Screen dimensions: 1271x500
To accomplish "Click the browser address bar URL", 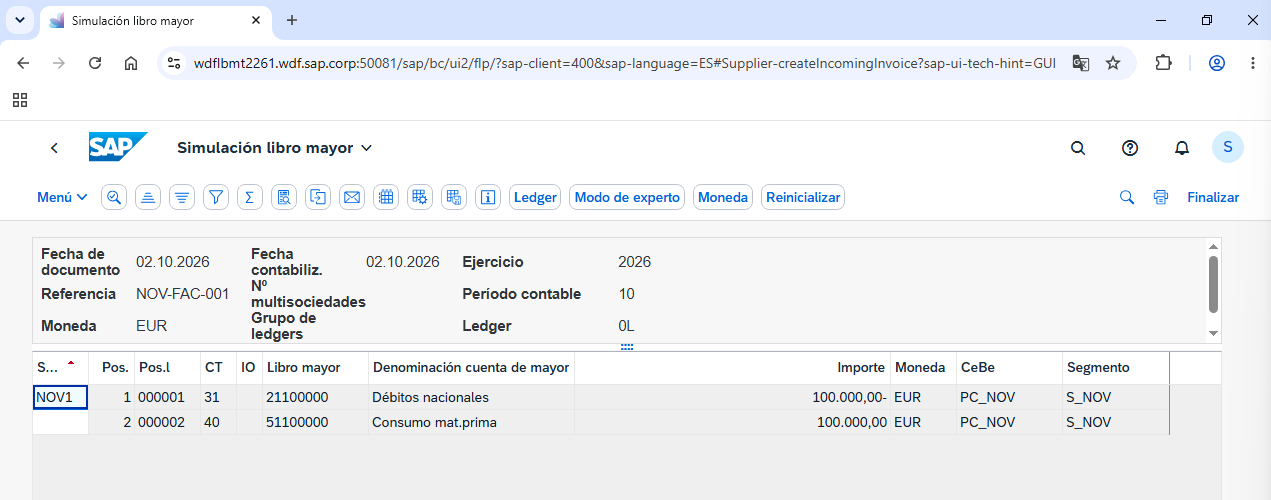I will tap(624, 63).
